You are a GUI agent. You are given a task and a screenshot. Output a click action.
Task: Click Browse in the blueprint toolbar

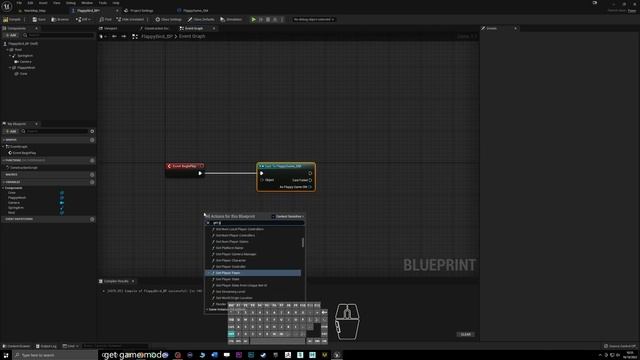(x=60, y=19)
